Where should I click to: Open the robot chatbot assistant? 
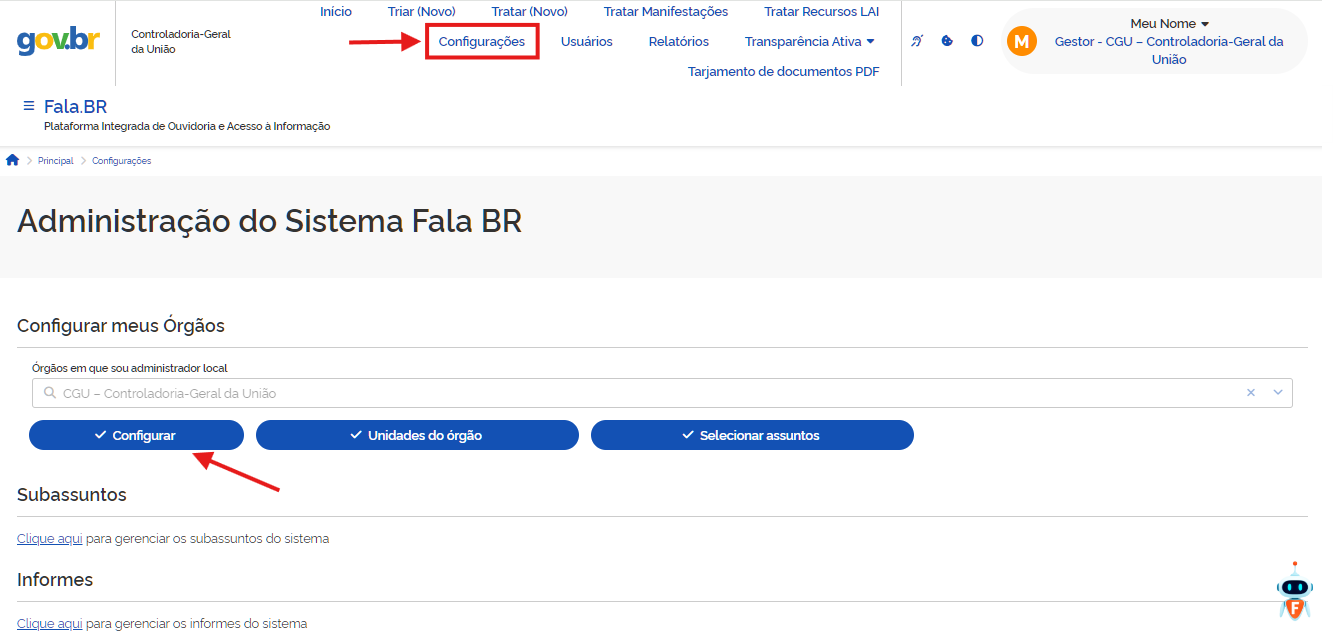[x=1294, y=592]
